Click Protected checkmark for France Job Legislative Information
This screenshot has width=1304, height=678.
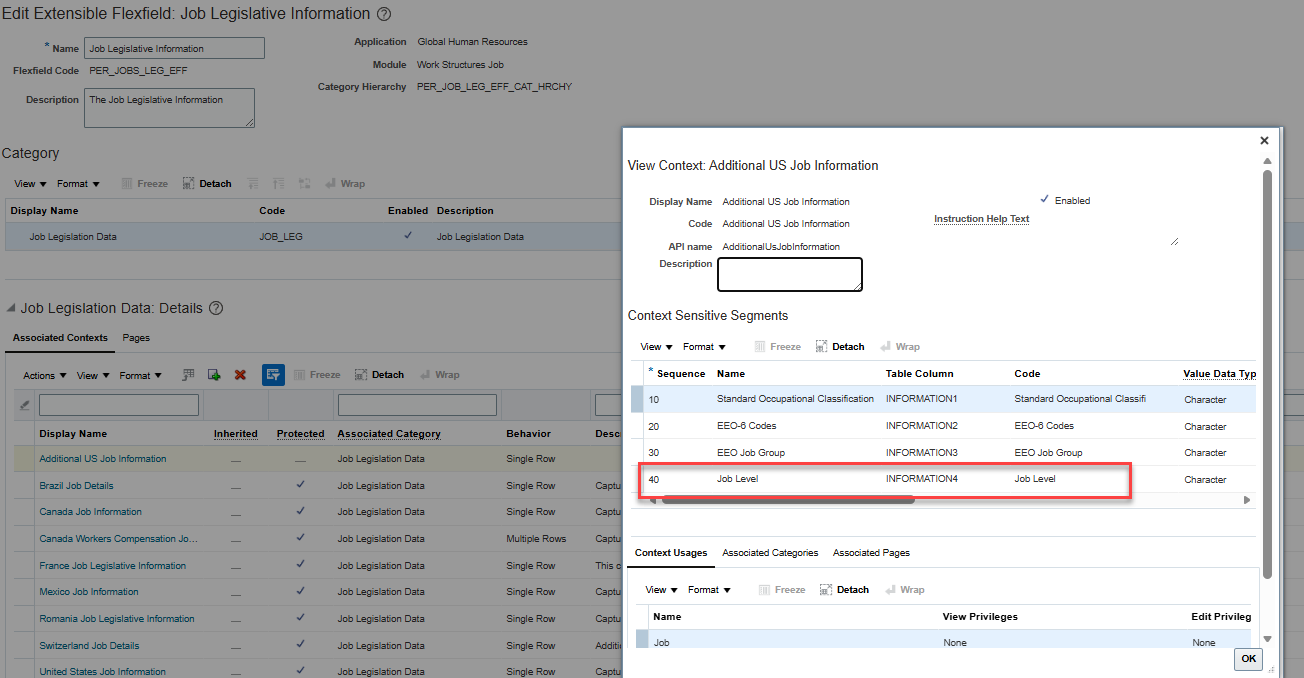tap(300, 565)
